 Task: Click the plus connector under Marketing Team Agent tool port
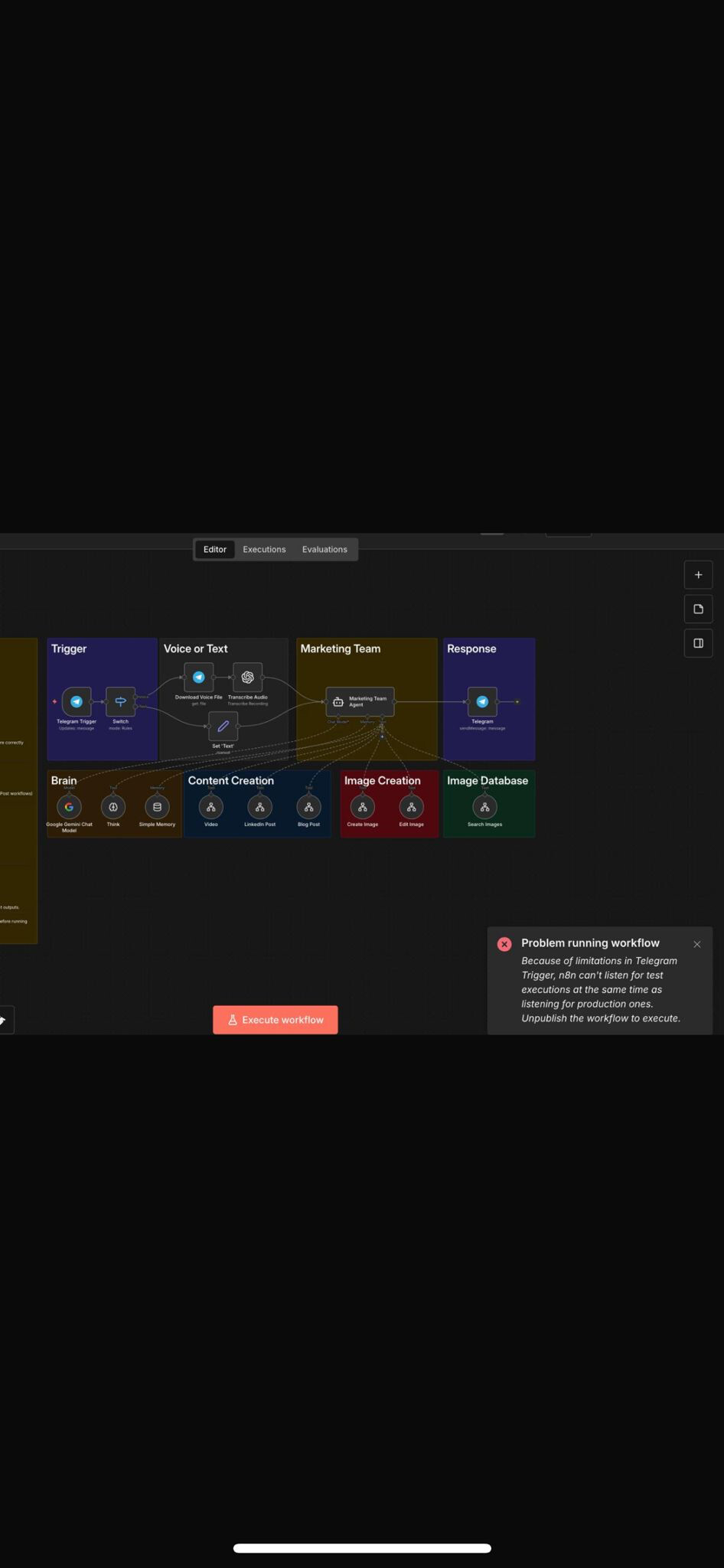pyautogui.click(x=382, y=737)
